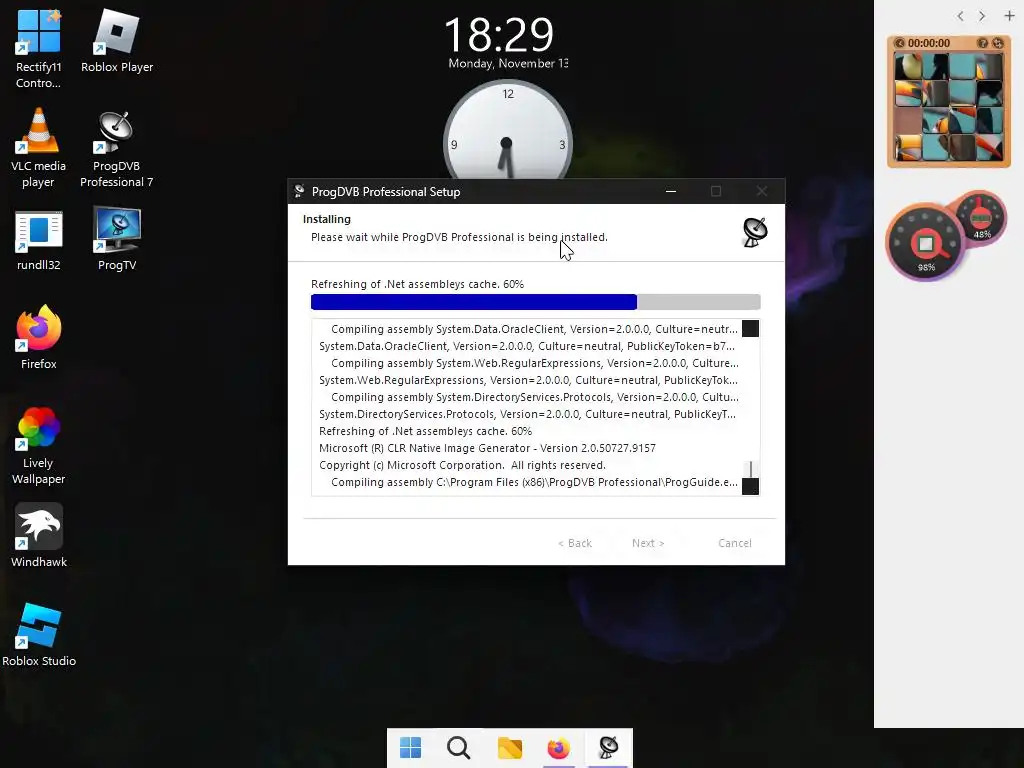Select rundll32 desktop shortcut
The height and width of the screenshot is (768, 1024).
coord(39,240)
